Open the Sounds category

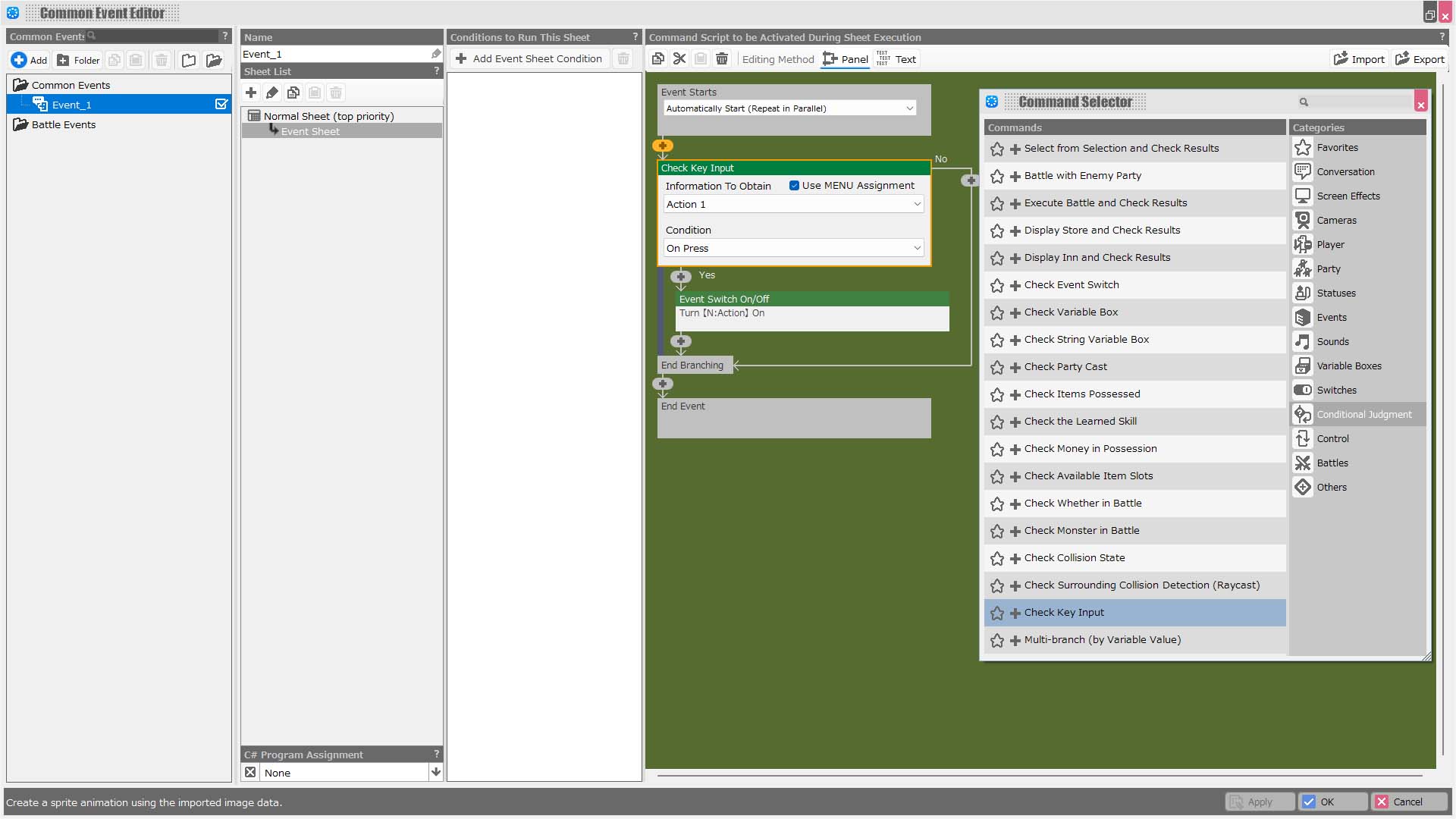pos(1358,342)
